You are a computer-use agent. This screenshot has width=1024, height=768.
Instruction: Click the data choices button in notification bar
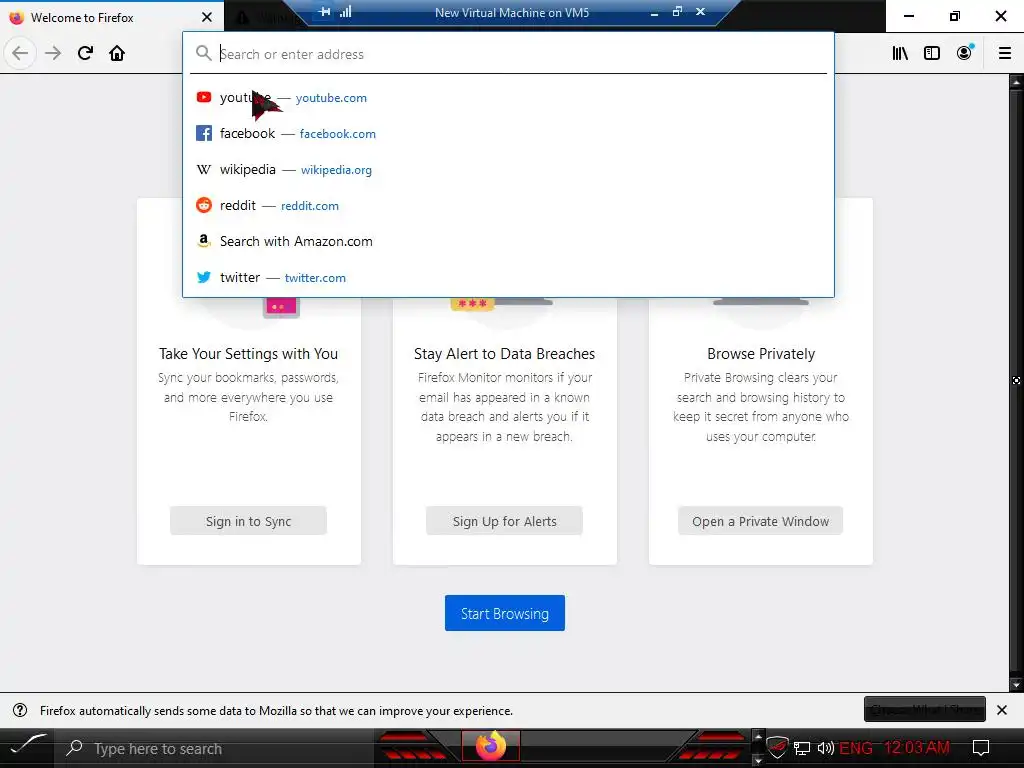(925, 709)
